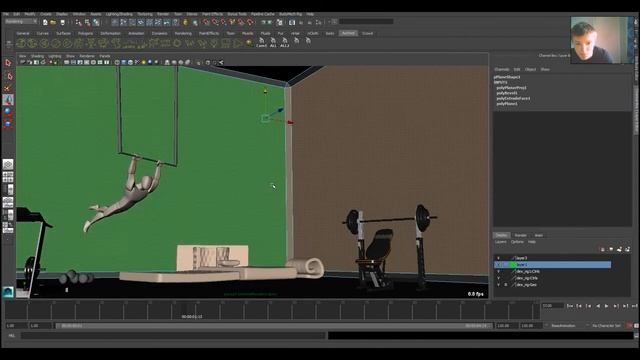Click the New Scene icon

(x=45, y=22)
